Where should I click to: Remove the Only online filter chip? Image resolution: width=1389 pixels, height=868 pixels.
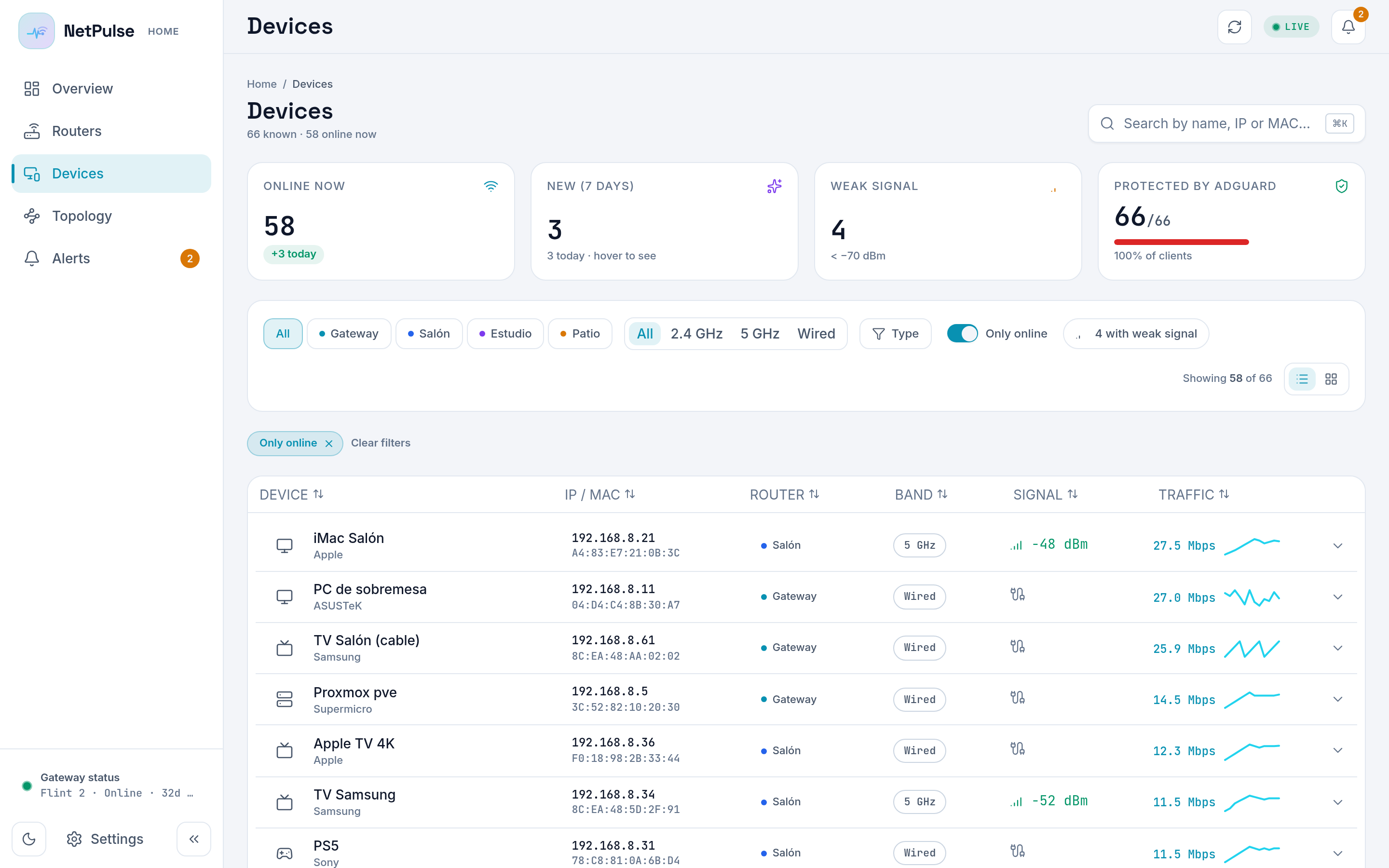pyautogui.click(x=329, y=443)
